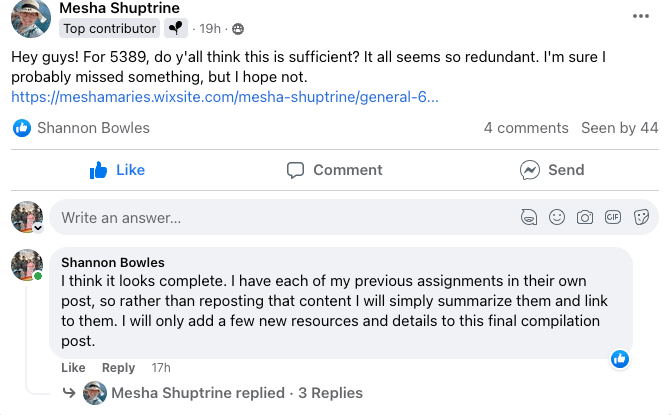
Task: Open the 4 comments list
Action: pyautogui.click(x=526, y=128)
